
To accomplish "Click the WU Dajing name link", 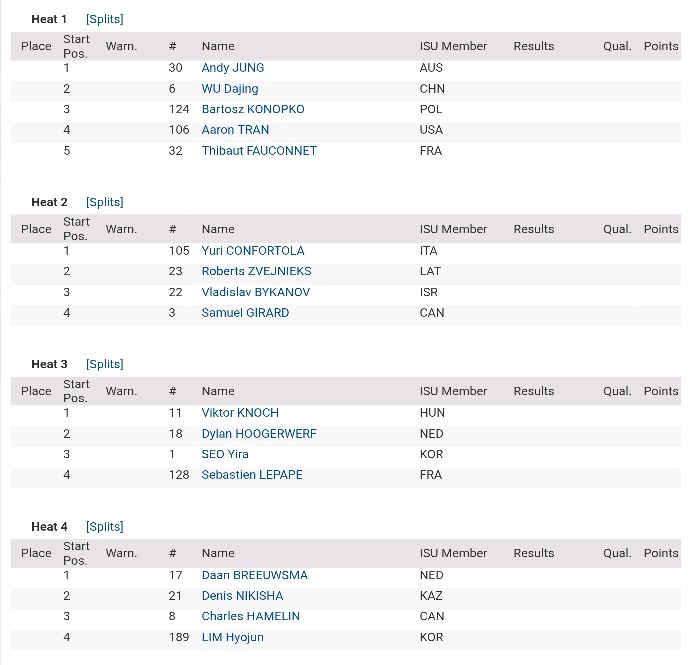I will tap(230, 89).
